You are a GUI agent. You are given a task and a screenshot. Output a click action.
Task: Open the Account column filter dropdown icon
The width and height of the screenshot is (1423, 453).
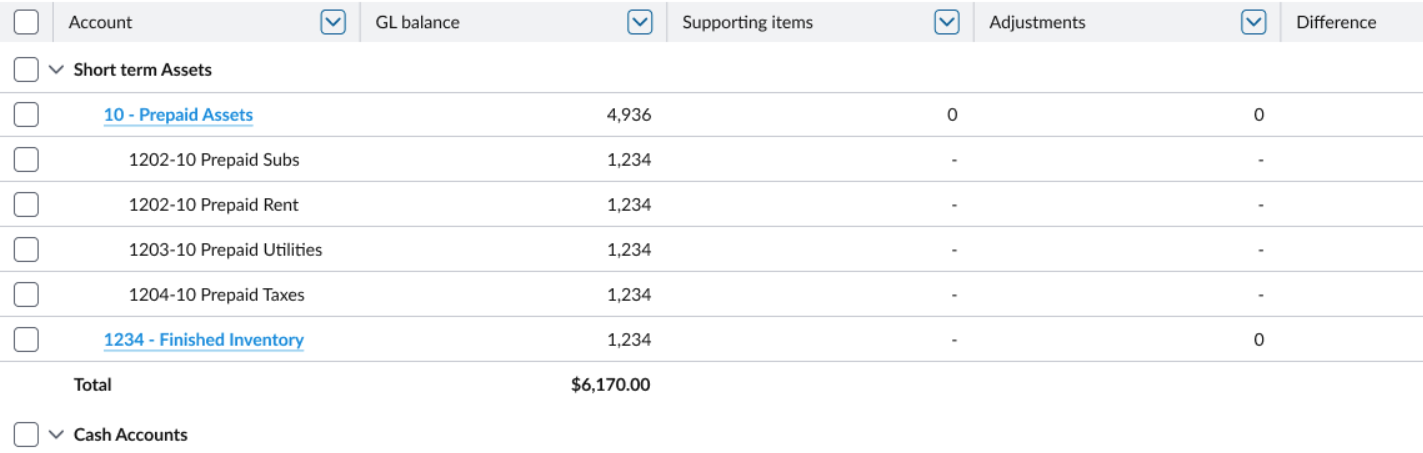333,22
